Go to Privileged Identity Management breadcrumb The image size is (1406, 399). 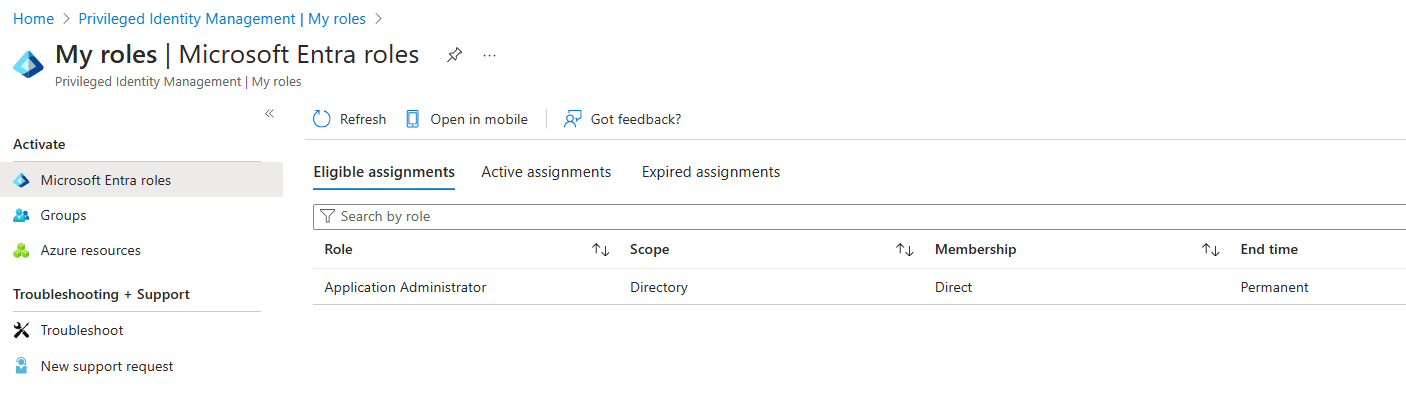222,19
